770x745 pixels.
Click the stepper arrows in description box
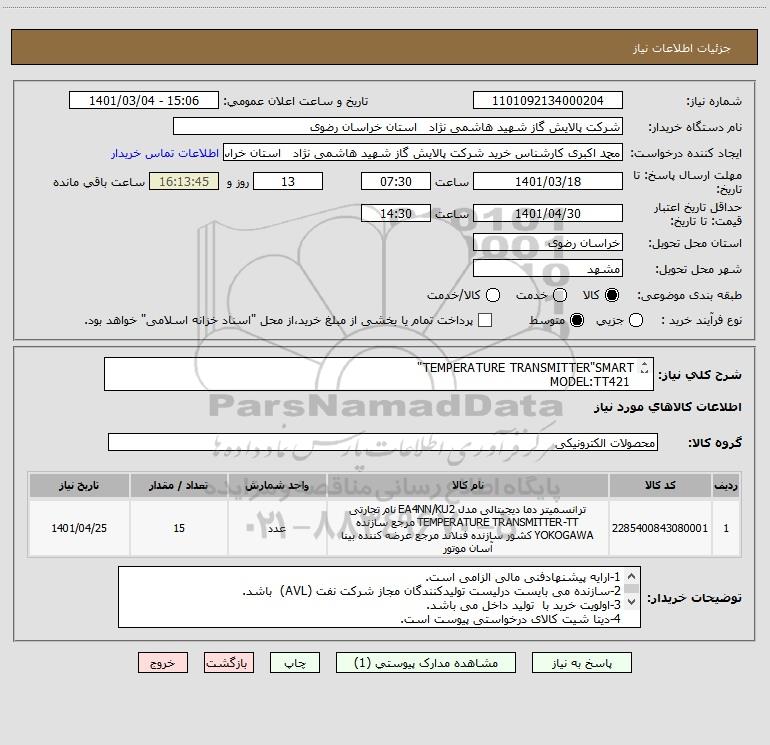coord(644,367)
